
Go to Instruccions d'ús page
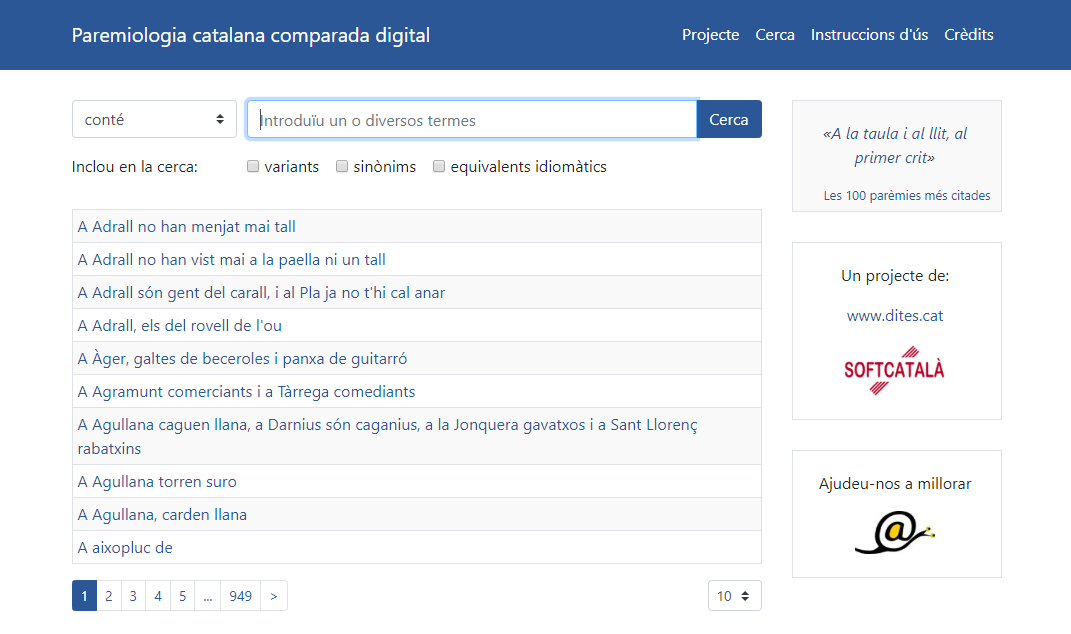pos(869,35)
